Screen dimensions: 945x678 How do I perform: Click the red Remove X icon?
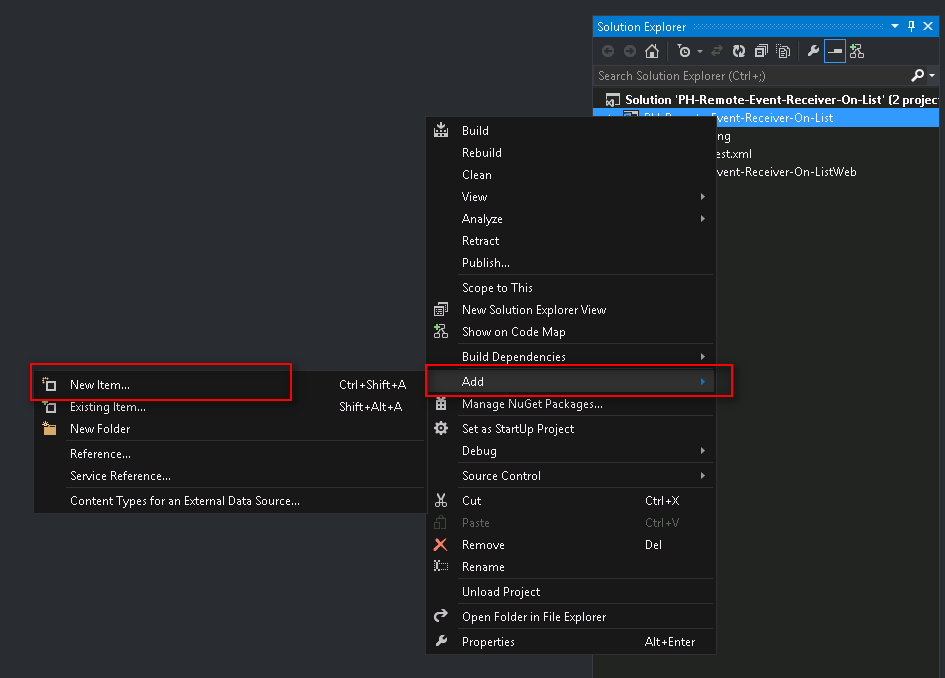[x=441, y=545]
